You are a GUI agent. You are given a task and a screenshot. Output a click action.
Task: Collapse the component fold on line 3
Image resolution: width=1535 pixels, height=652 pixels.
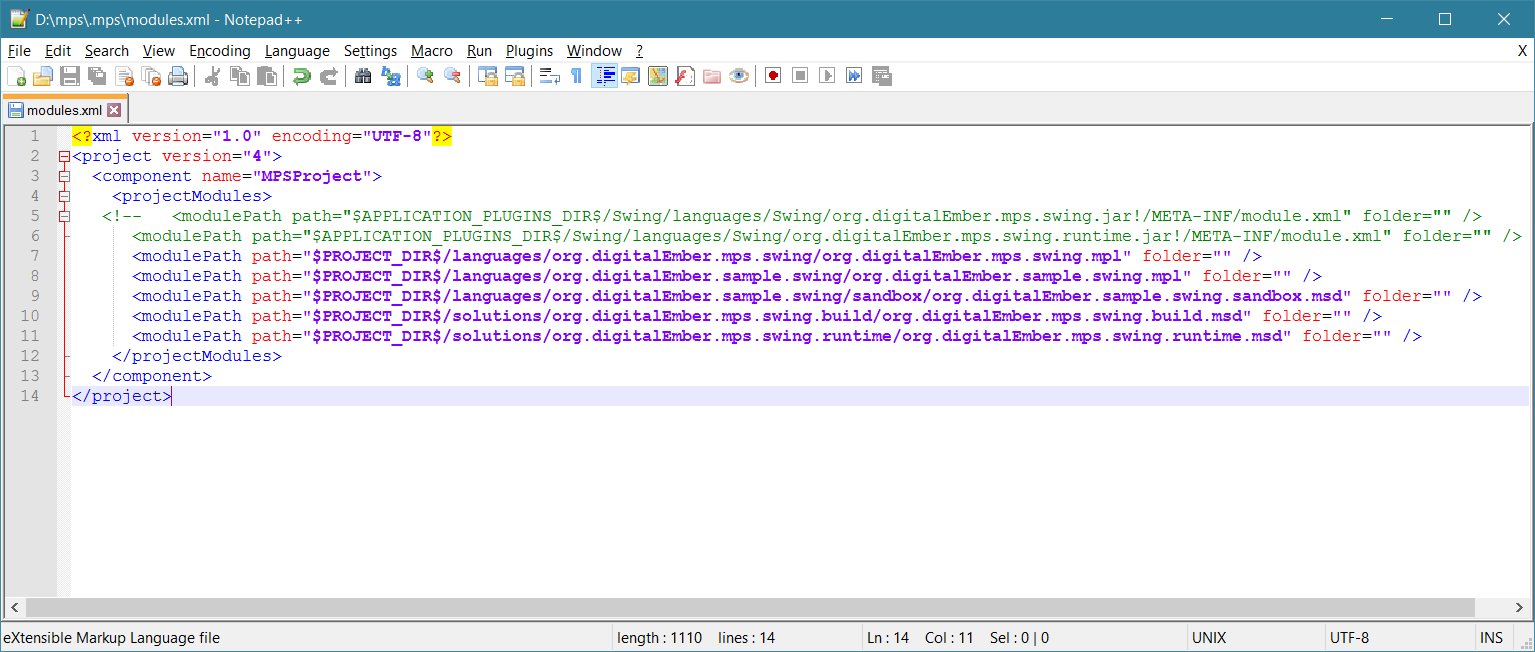click(64, 176)
